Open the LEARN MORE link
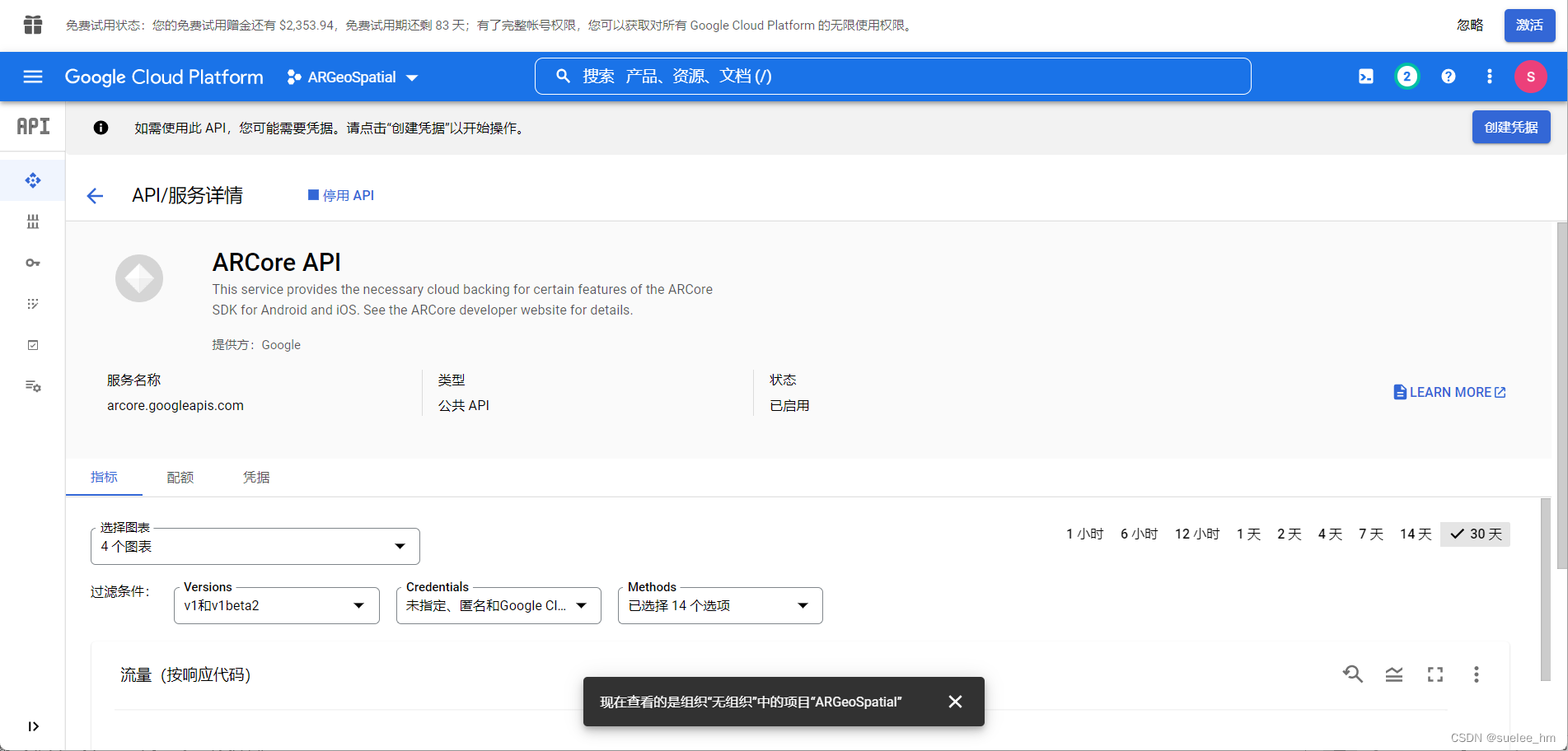This screenshot has width=1568, height=751. coord(1449,393)
